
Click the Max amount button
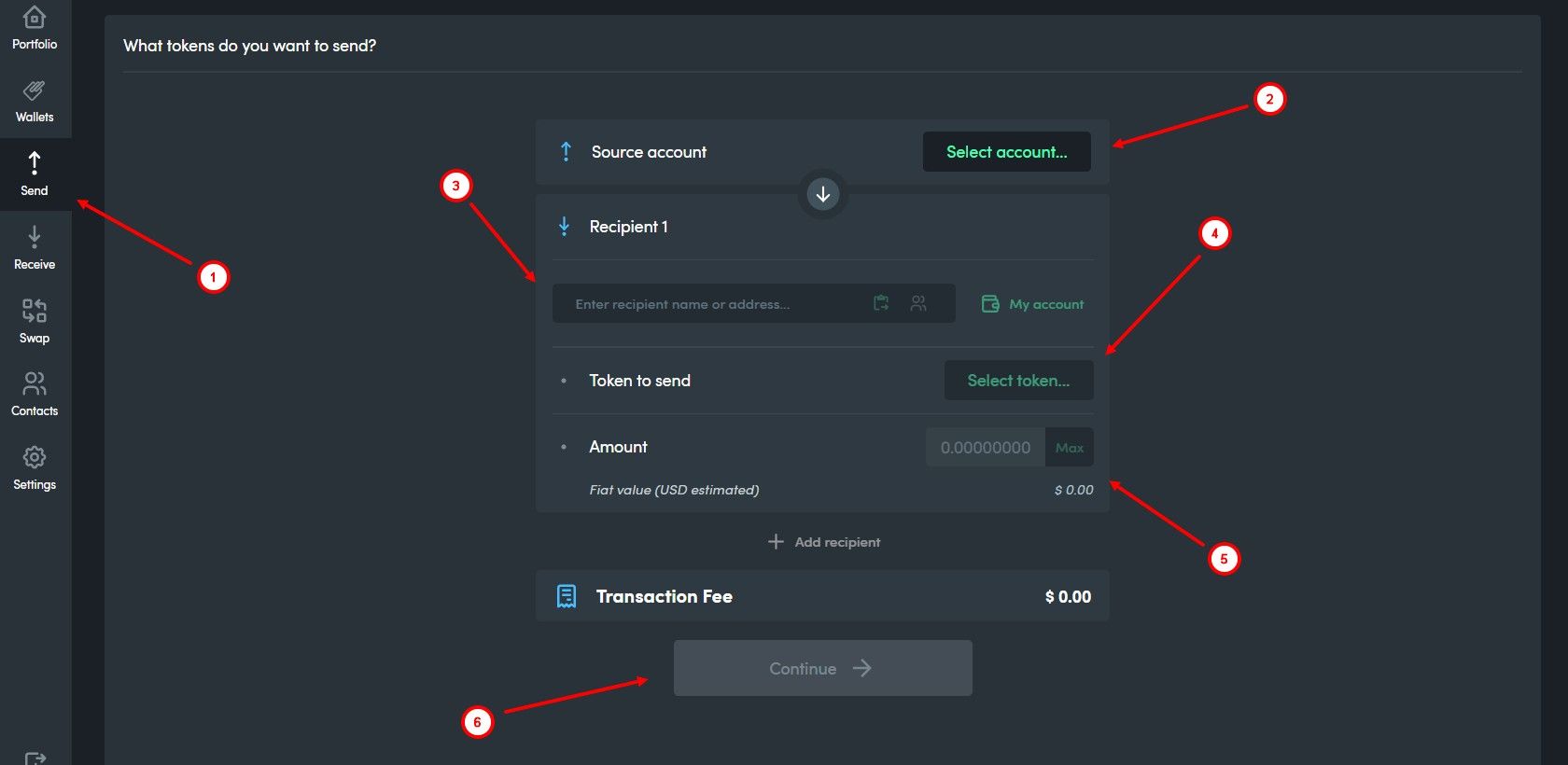[1070, 447]
